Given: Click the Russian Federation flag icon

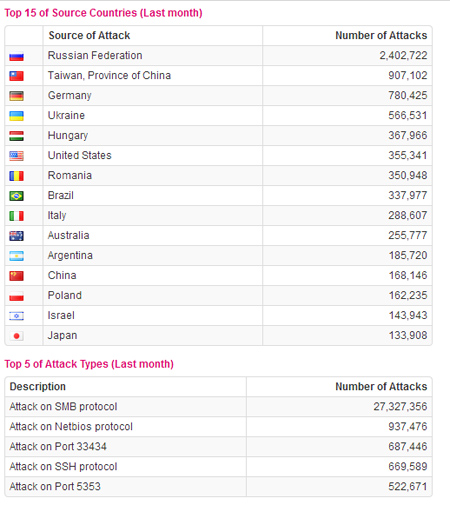Looking at the screenshot, I should (16, 56).
